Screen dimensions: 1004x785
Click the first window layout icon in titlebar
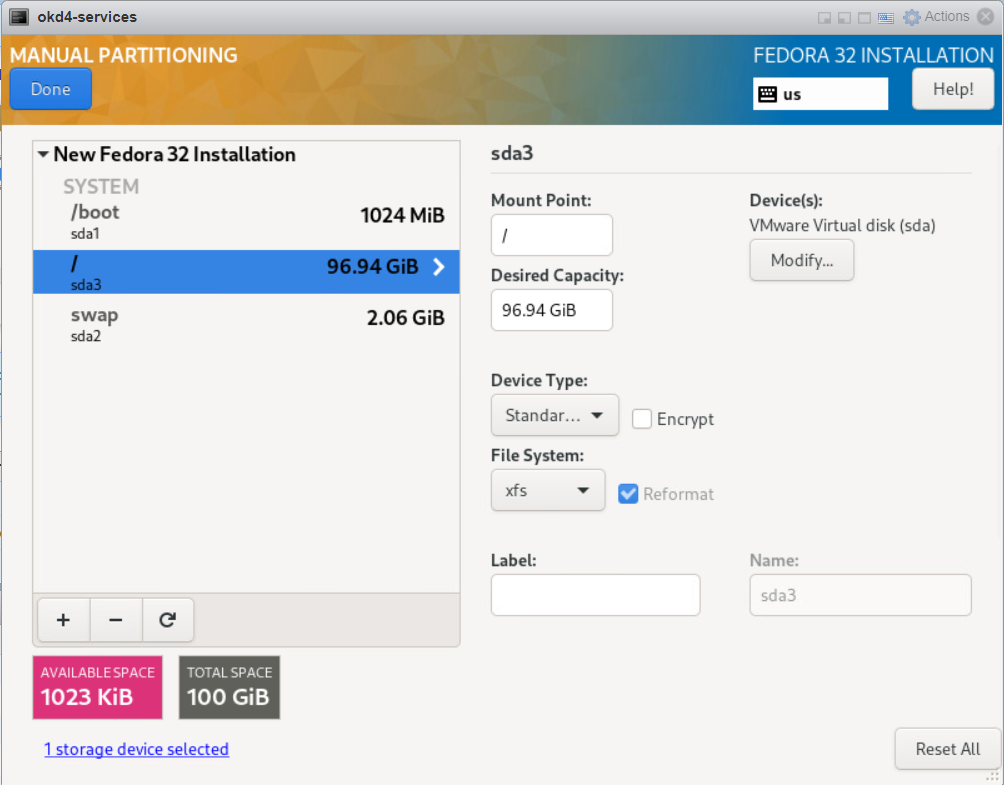[x=825, y=18]
